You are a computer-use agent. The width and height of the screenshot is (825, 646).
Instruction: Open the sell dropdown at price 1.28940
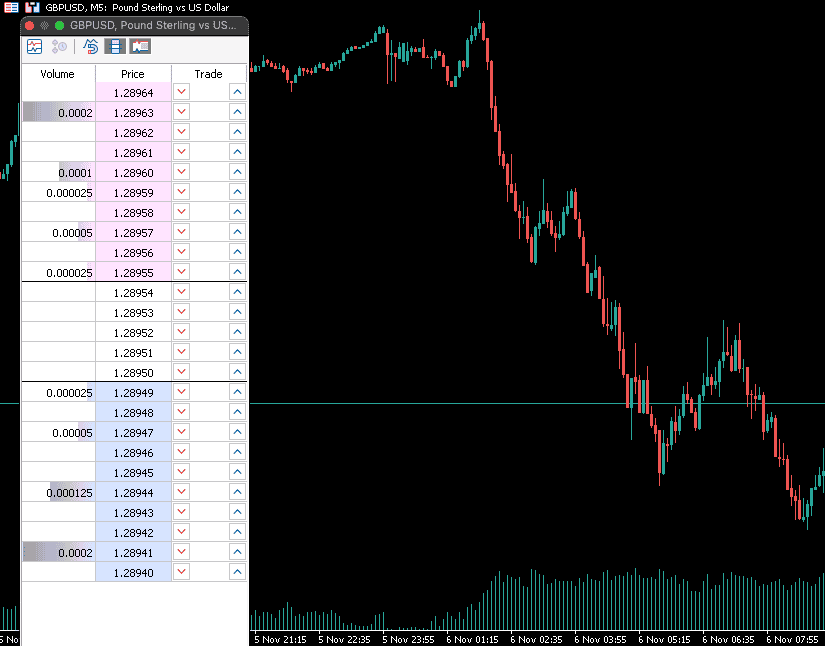pyautogui.click(x=180, y=571)
